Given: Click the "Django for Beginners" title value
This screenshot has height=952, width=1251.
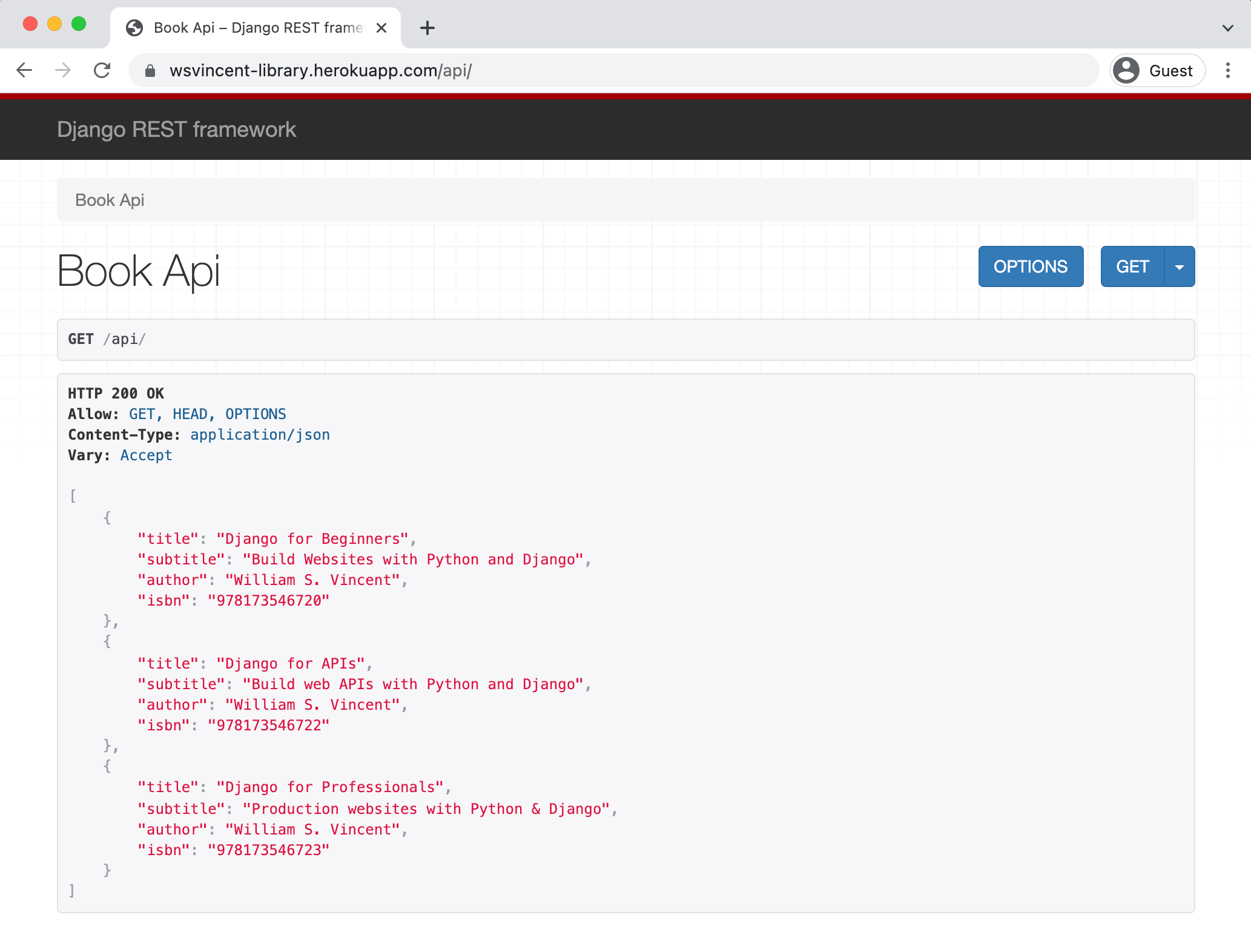Looking at the screenshot, I should coord(312,539).
